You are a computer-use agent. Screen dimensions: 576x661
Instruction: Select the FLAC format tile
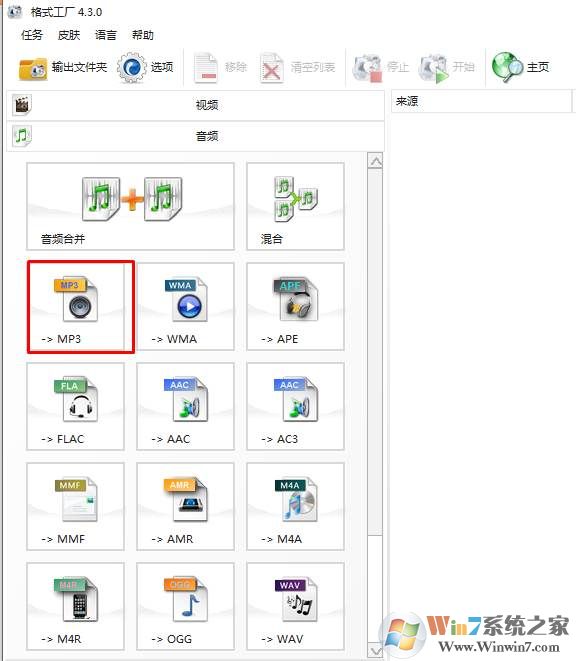tap(76, 407)
